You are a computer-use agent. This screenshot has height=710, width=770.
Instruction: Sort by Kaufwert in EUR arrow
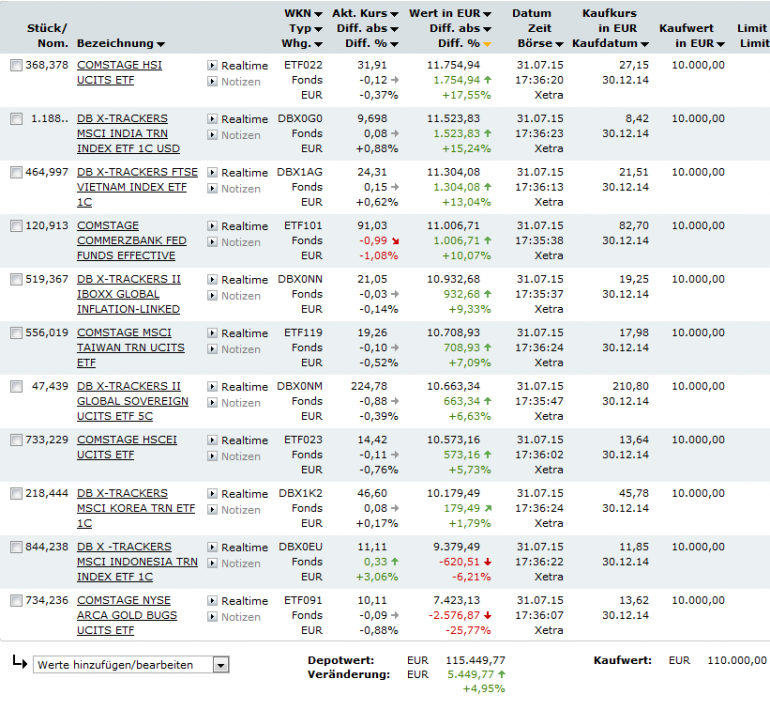click(x=720, y=44)
